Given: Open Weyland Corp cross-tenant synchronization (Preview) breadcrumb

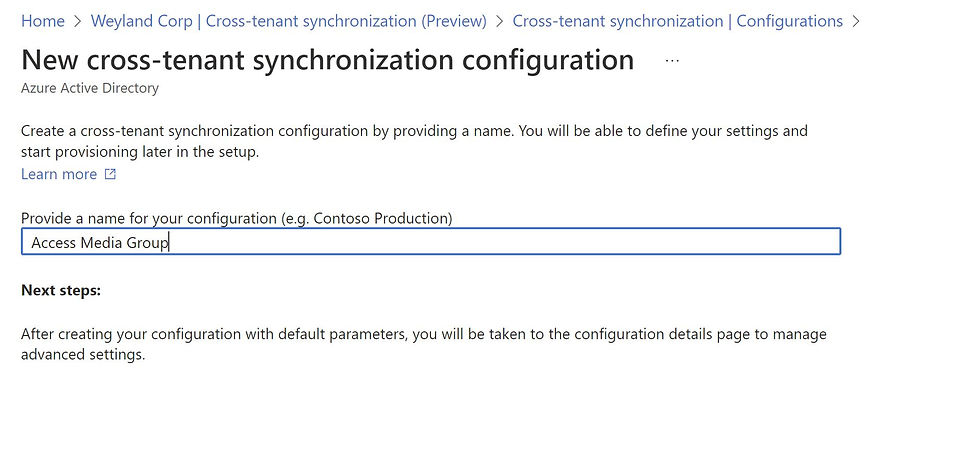Looking at the screenshot, I should point(289,21).
